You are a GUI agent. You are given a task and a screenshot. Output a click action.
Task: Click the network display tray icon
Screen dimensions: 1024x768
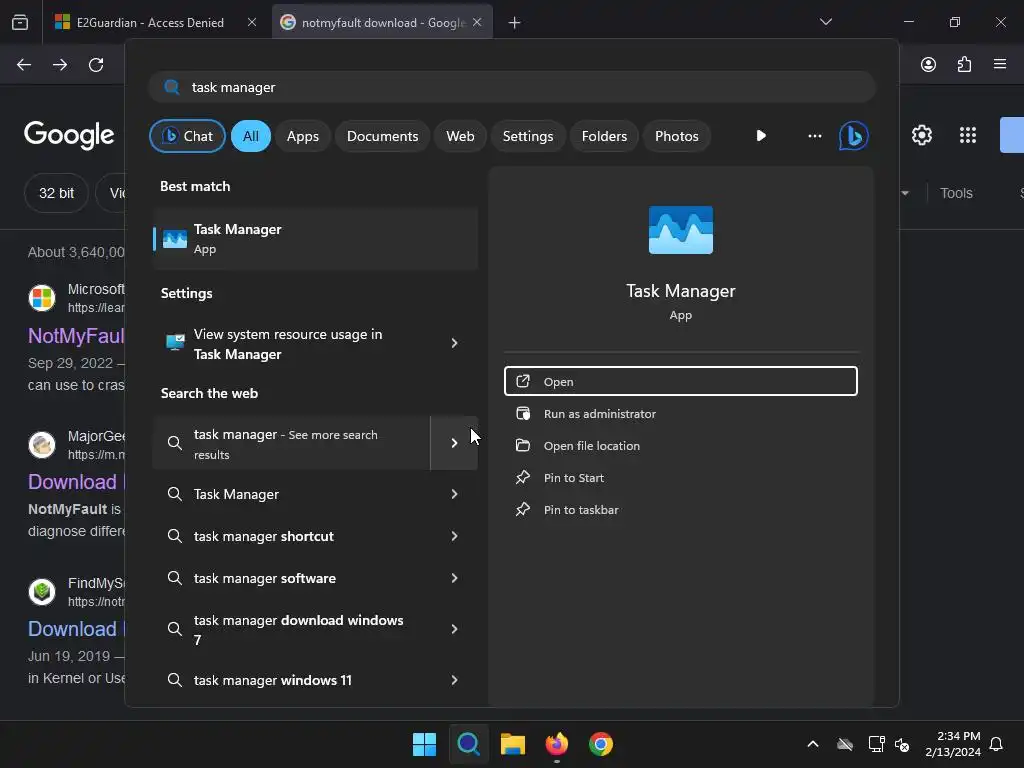(x=876, y=744)
